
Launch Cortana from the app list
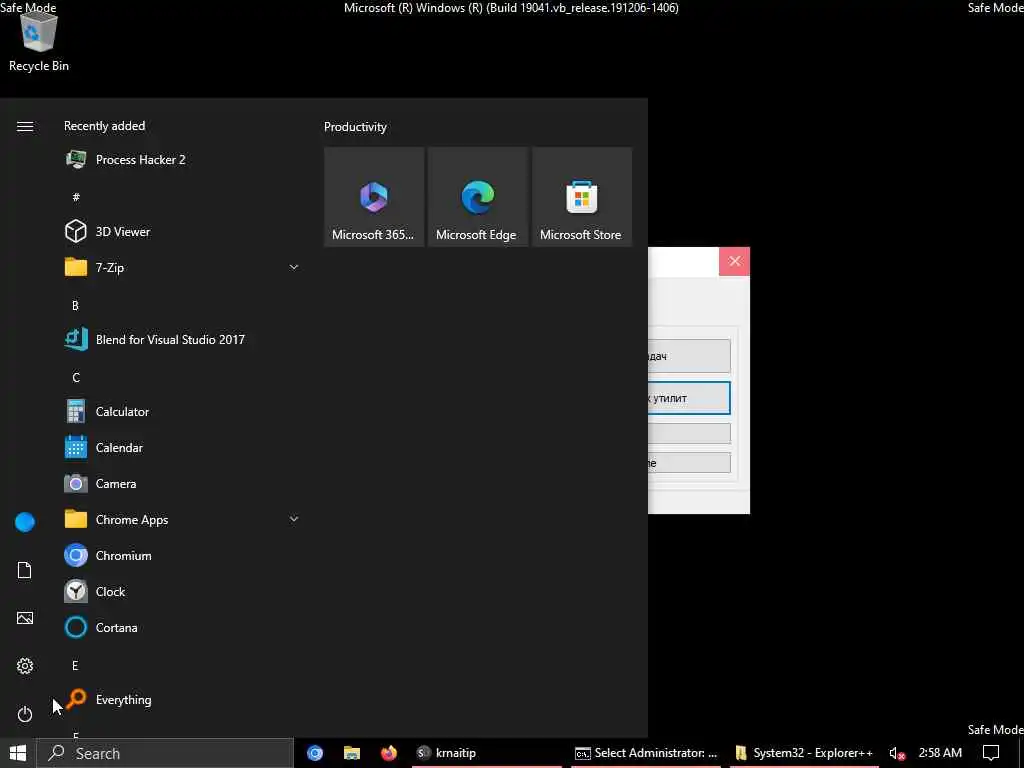coord(180,627)
